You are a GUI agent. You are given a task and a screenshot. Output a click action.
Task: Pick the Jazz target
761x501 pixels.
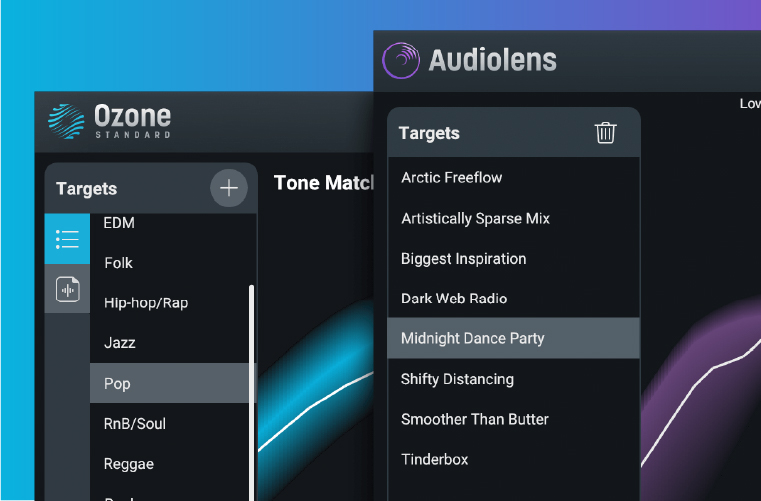click(120, 343)
